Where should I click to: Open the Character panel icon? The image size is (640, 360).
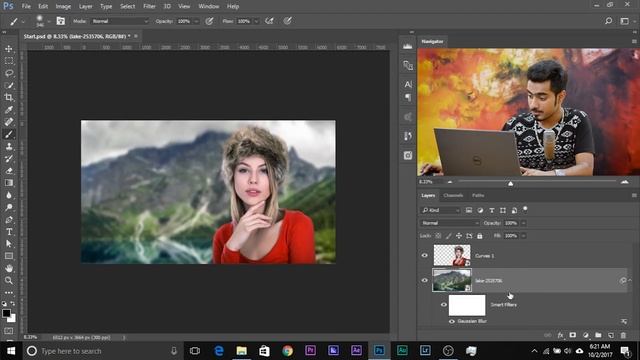[x=408, y=84]
